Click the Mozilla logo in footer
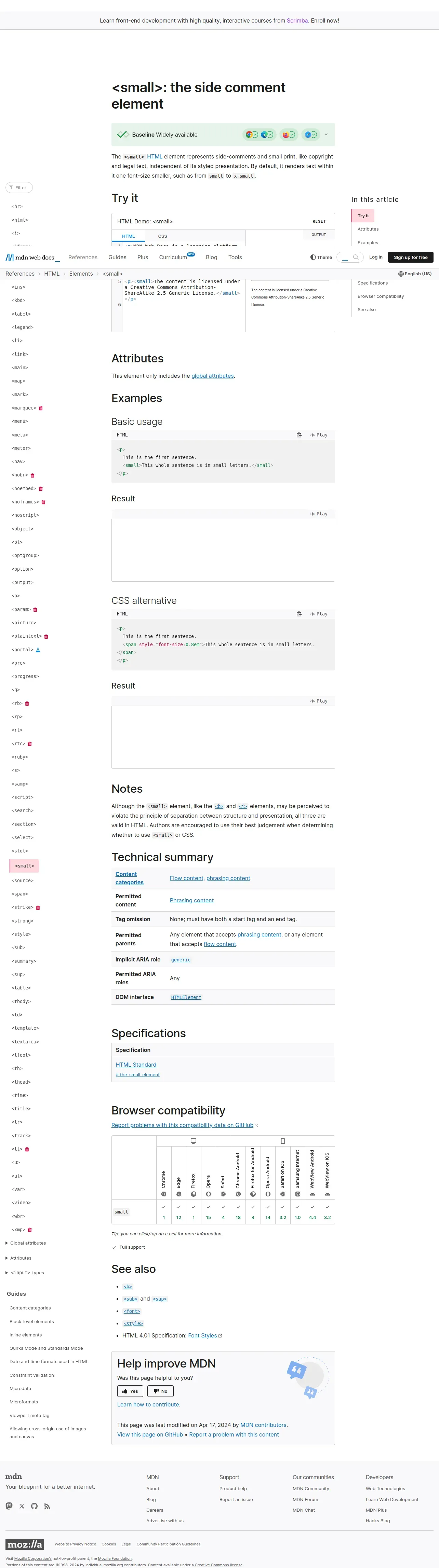Viewport: 439px width, 1568px height. pyautogui.click(x=24, y=1544)
